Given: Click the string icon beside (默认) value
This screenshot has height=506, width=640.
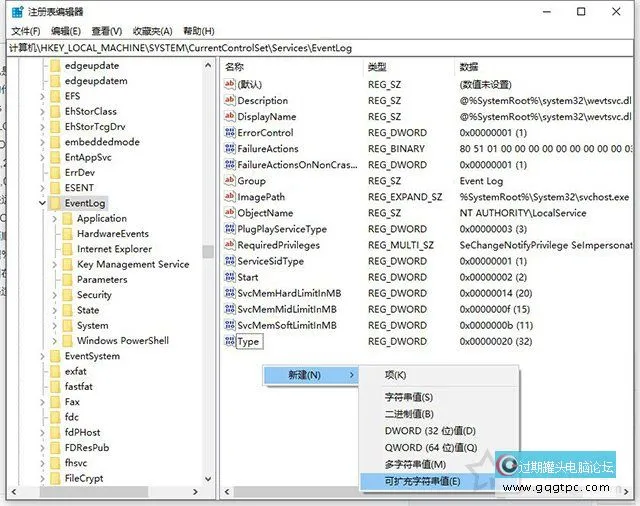Looking at the screenshot, I should [230, 84].
